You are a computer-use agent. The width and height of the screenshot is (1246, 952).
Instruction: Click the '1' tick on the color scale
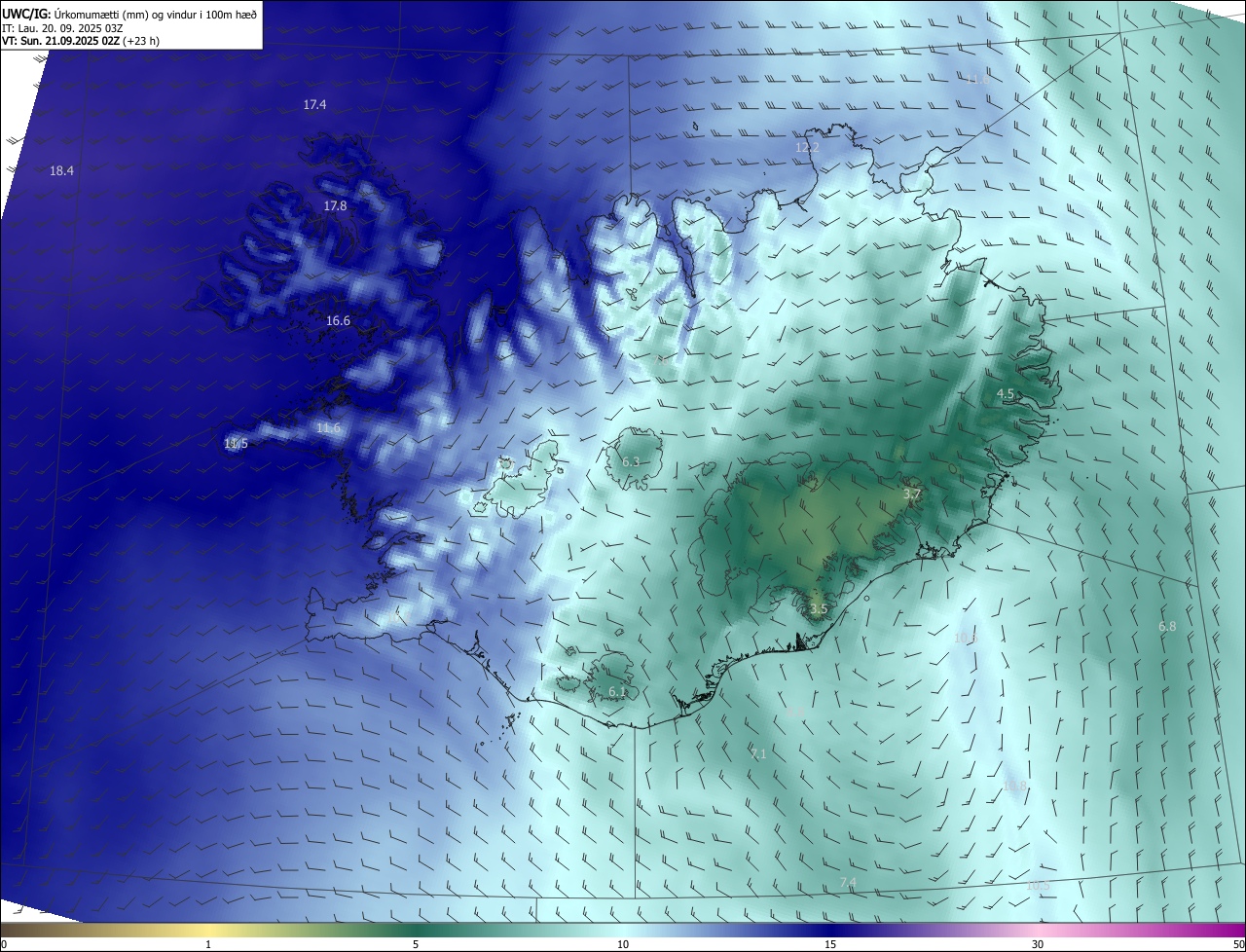tap(208, 944)
